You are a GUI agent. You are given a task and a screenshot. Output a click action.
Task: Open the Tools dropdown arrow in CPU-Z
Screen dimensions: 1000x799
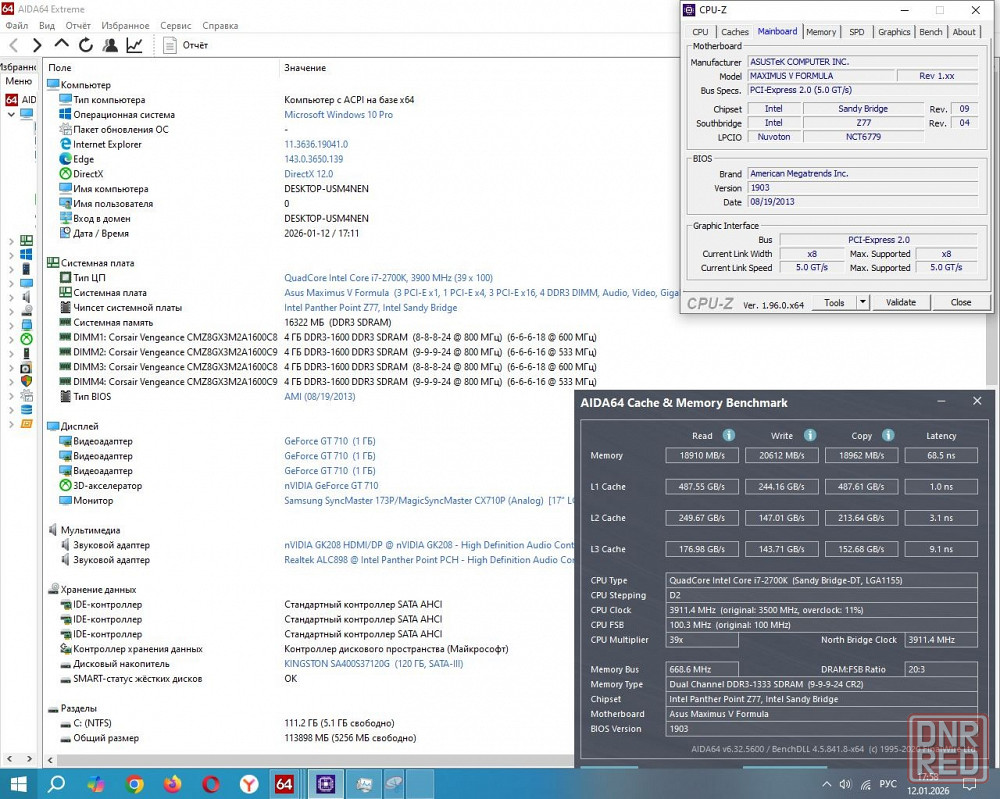(863, 302)
